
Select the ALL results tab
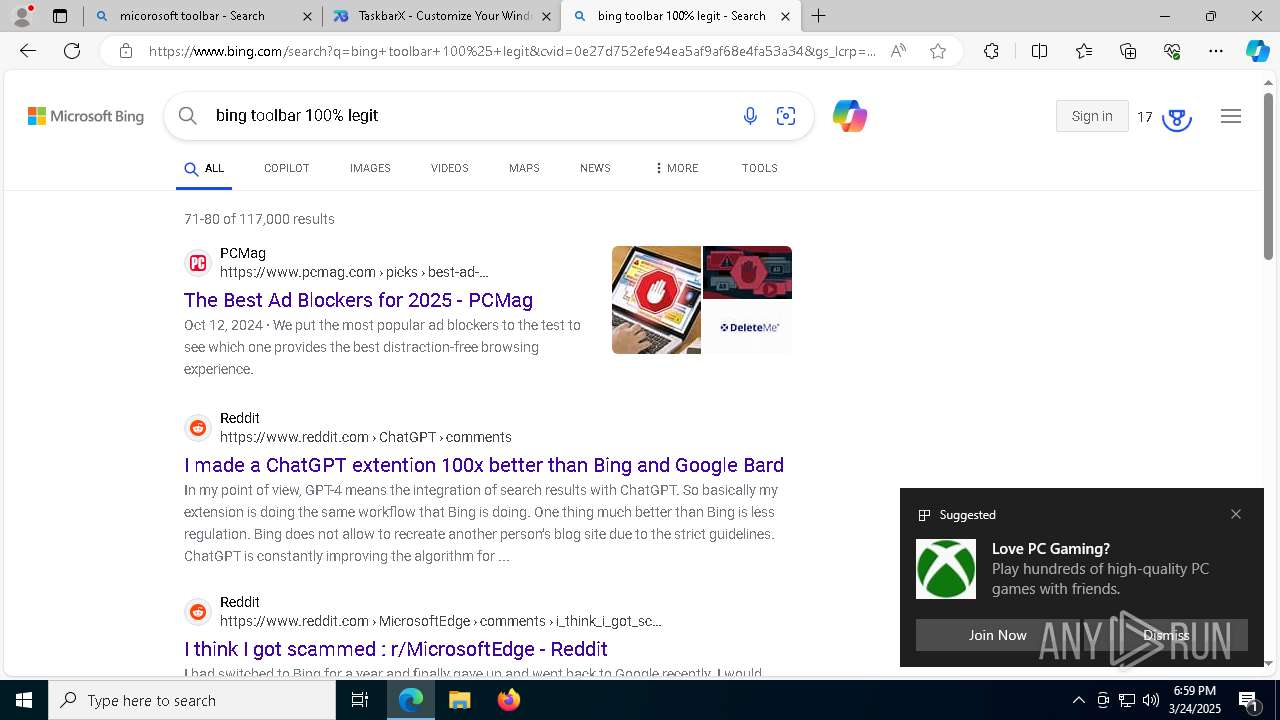point(204,169)
